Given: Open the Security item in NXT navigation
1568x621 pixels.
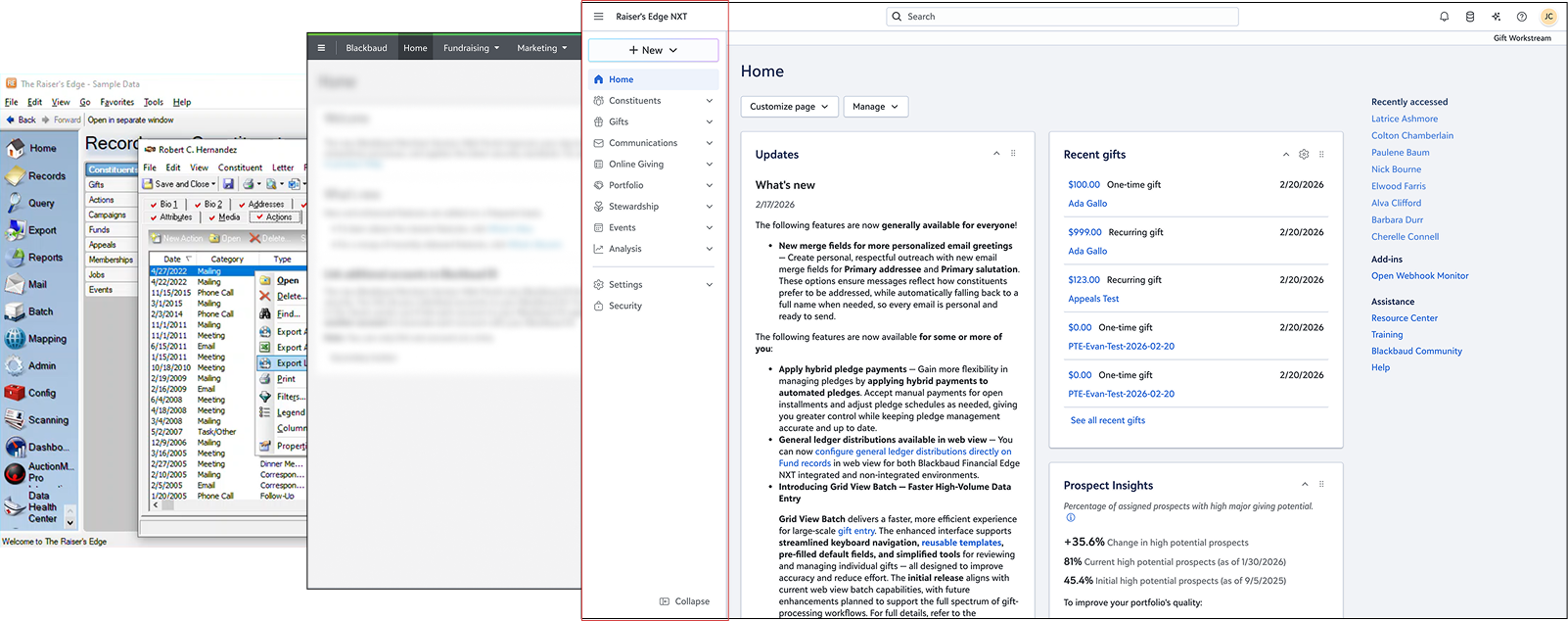Looking at the screenshot, I should tap(625, 306).
